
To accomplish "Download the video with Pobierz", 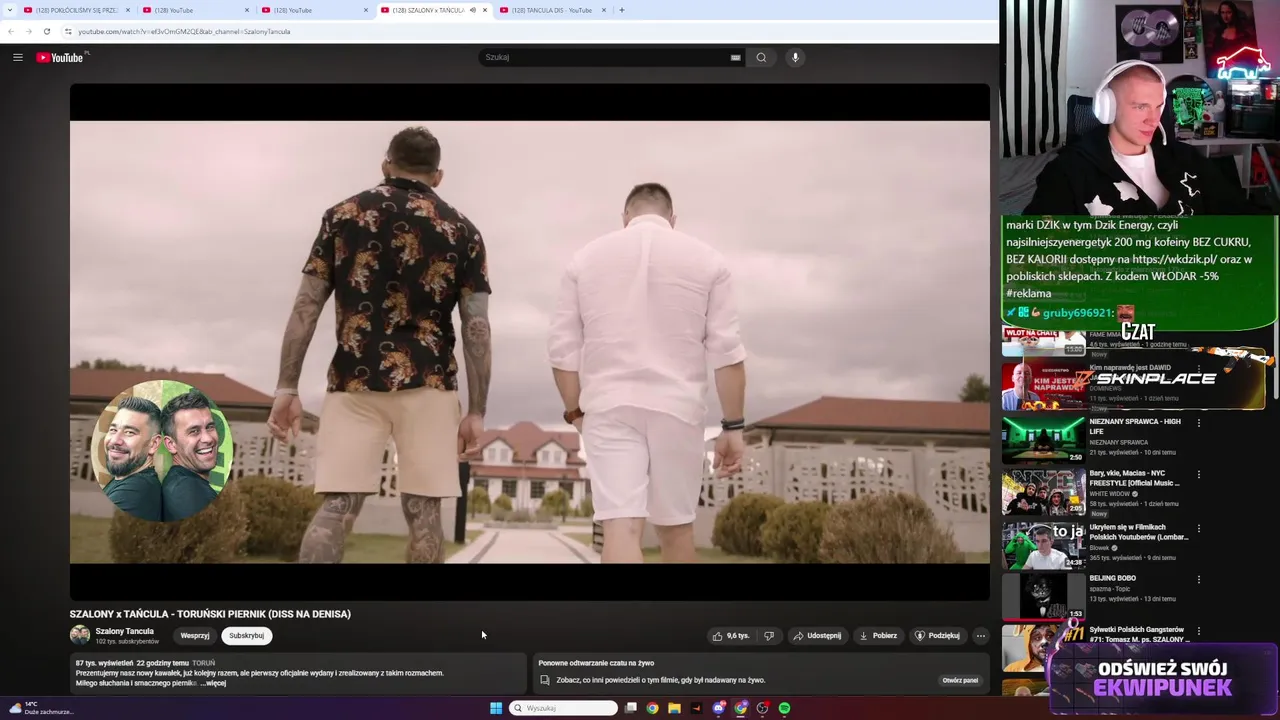I will pyautogui.click(x=878, y=636).
